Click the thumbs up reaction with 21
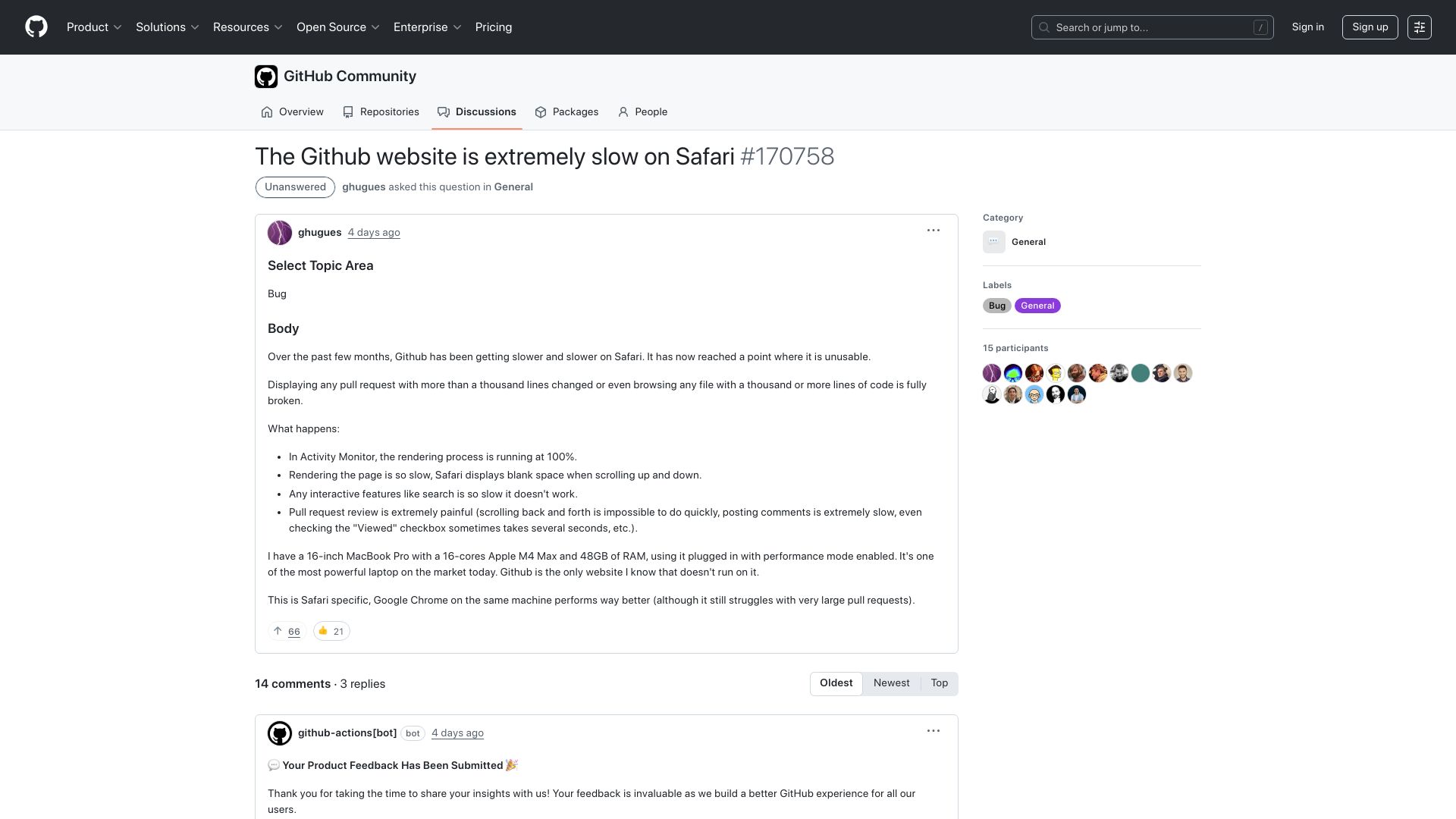Viewport: 1456px width, 819px height. [331, 631]
